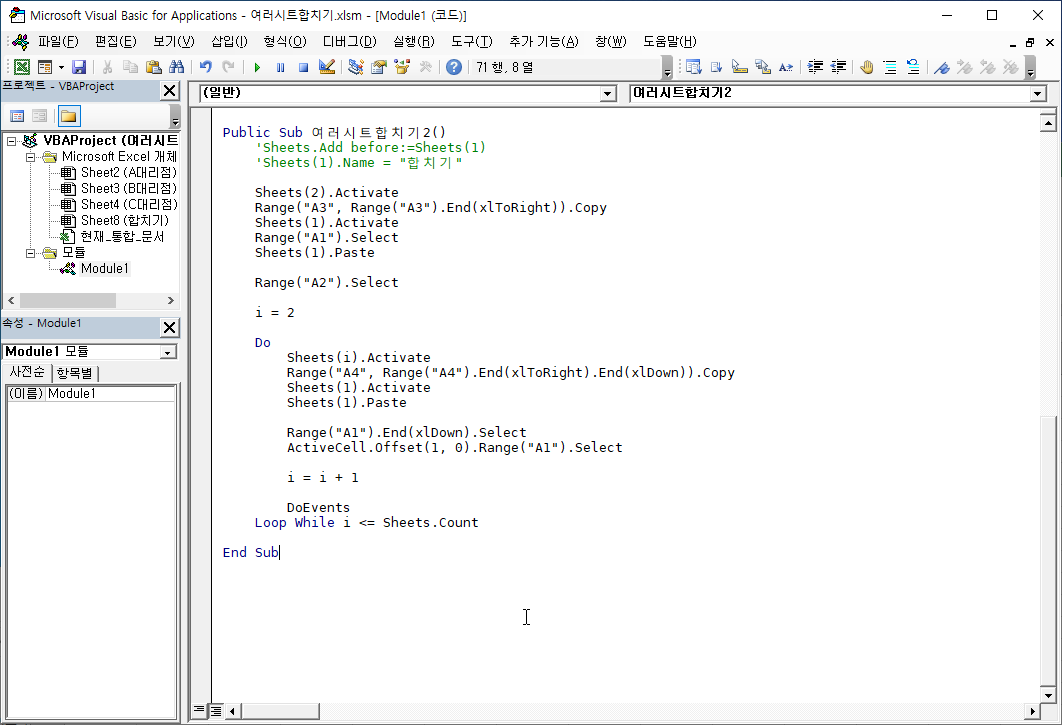The width and height of the screenshot is (1062, 725).
Task: Select Sheet2 (A대리점) in project tree
Action: (128, 172)
